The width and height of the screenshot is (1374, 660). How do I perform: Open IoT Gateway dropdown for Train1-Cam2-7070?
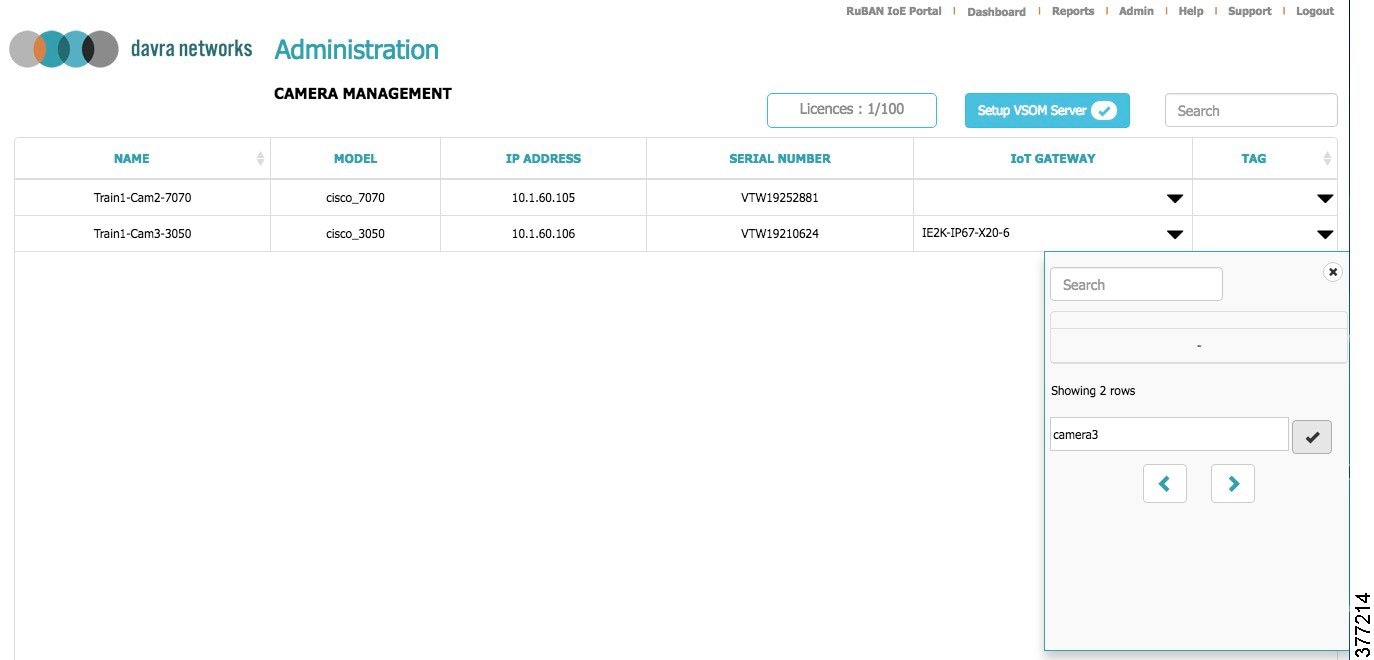point(1175,198)
